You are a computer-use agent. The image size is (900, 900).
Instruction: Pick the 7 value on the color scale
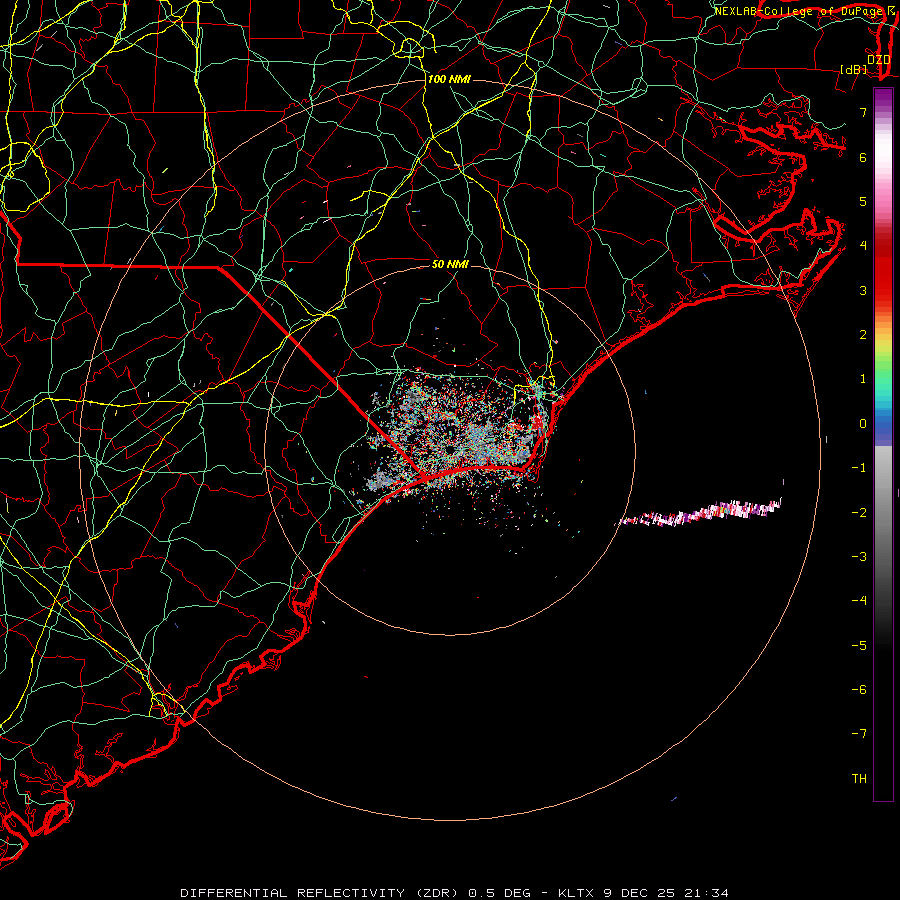[863, 112]
